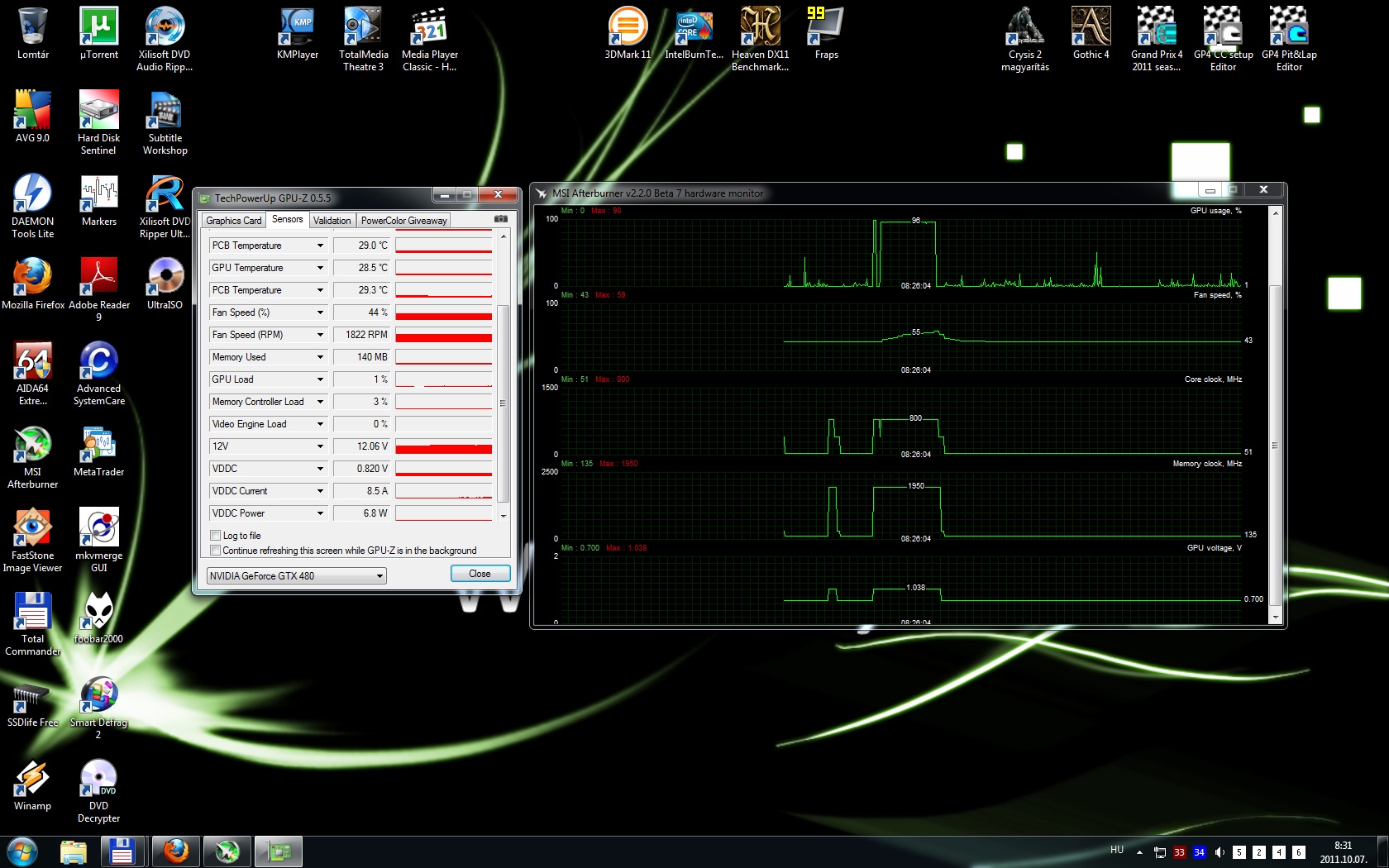Open the Memory Used sensor dropdown

pos(321,357)
